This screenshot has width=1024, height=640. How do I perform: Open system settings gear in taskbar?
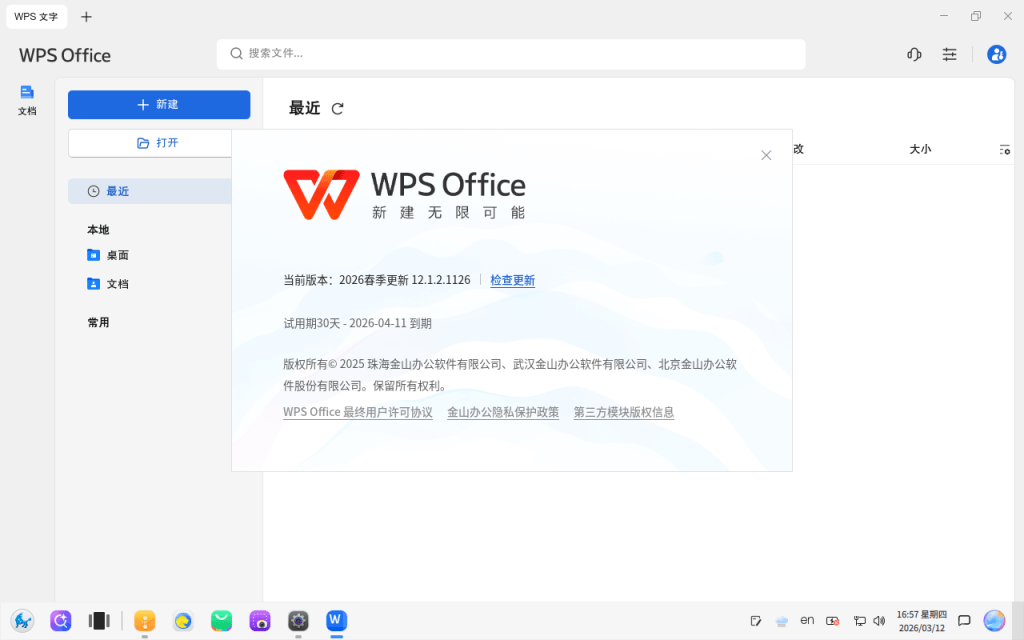298,620
